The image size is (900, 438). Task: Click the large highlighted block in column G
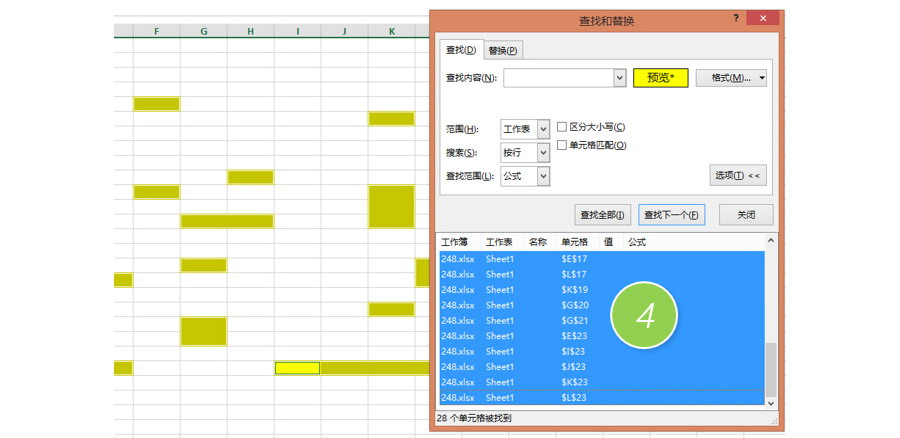click(204, 331)
